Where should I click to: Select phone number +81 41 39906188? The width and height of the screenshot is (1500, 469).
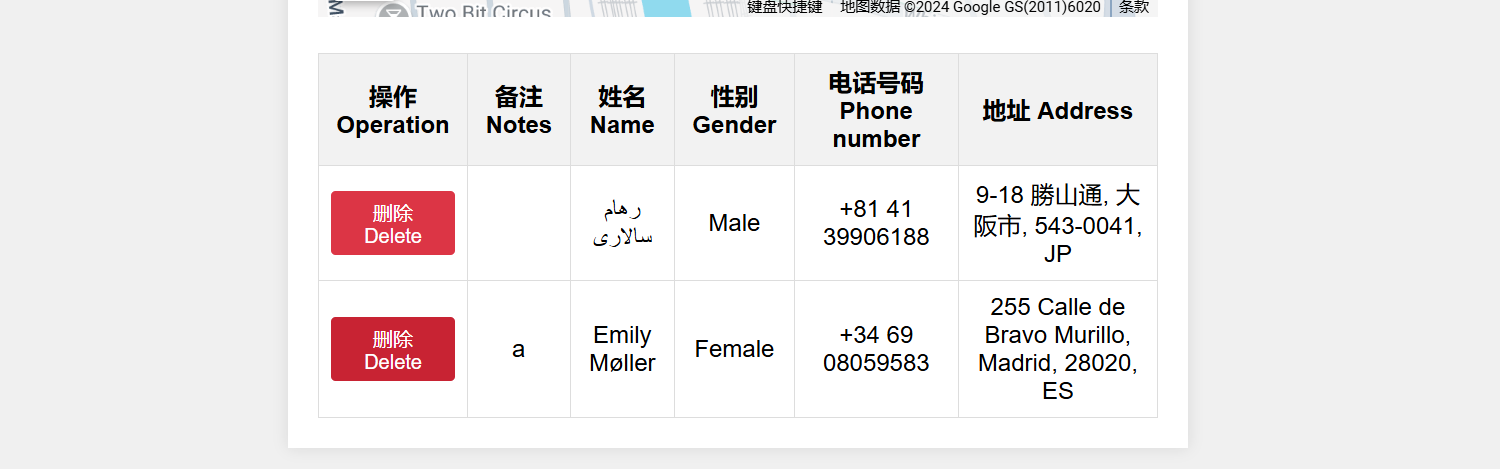876,223
